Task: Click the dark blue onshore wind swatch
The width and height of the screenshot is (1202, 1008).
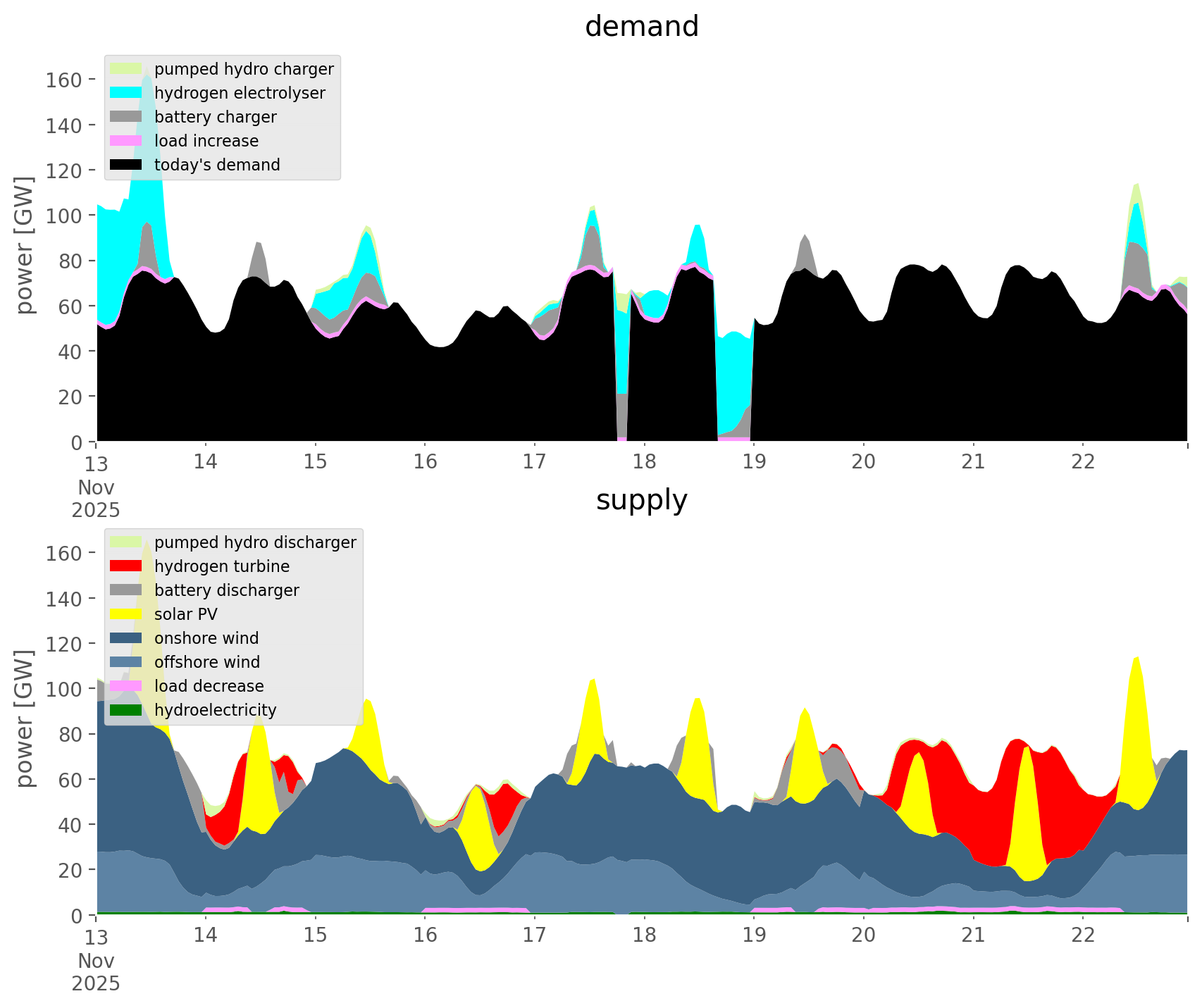Action: (x=126, y=638)
